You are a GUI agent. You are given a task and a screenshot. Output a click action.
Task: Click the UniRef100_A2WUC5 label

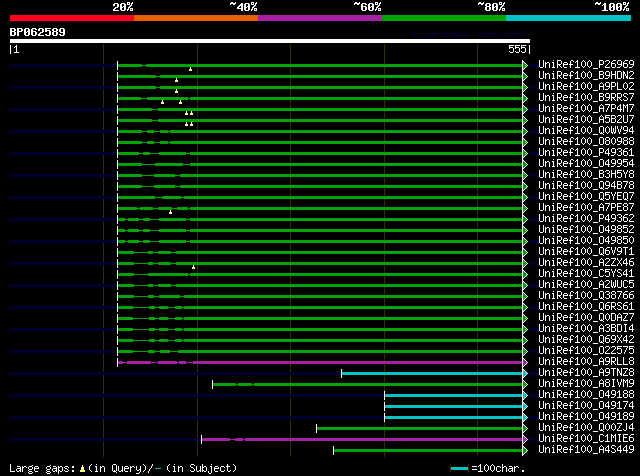(586, 285)
